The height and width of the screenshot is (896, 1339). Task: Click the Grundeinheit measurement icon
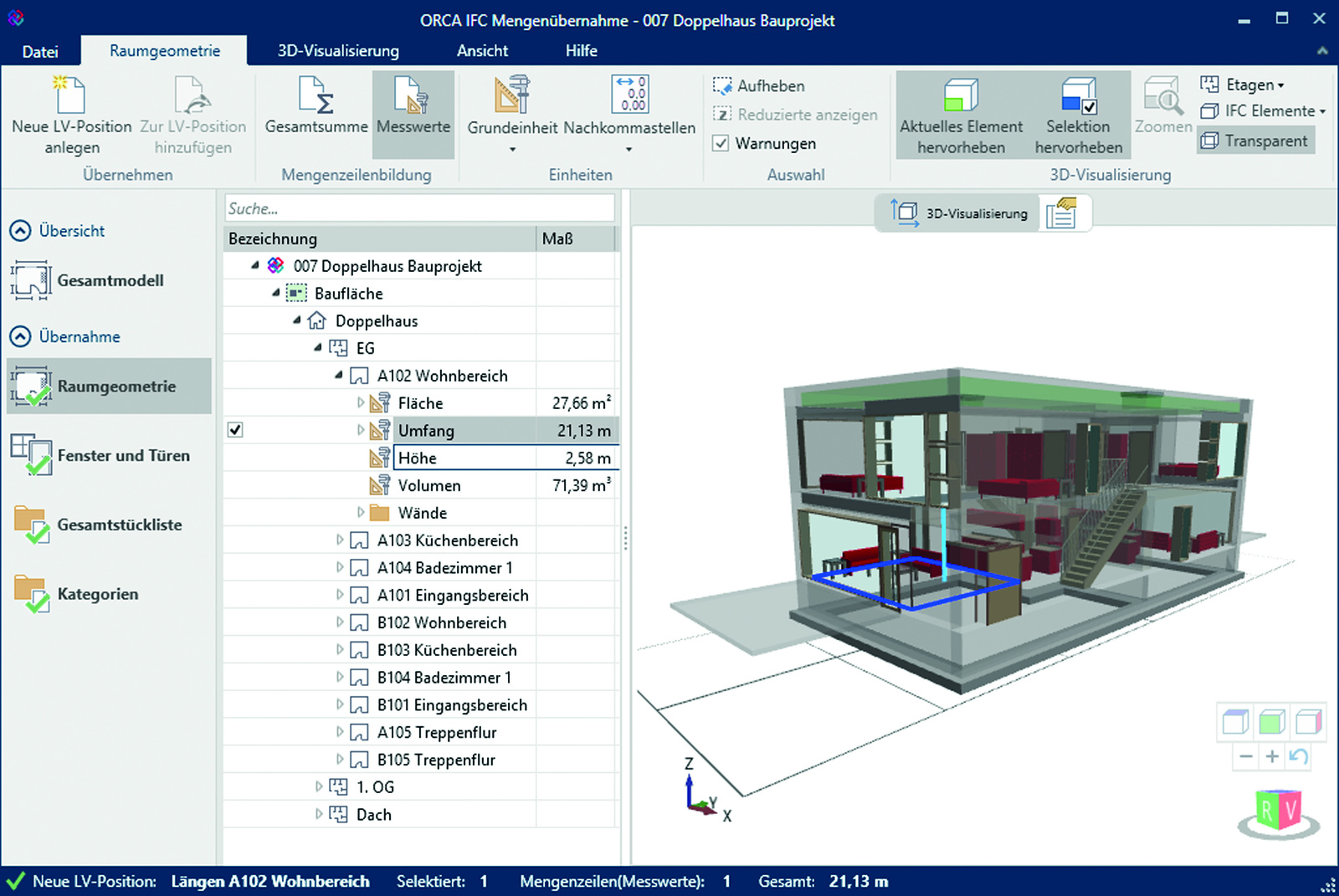click(511, 99)
